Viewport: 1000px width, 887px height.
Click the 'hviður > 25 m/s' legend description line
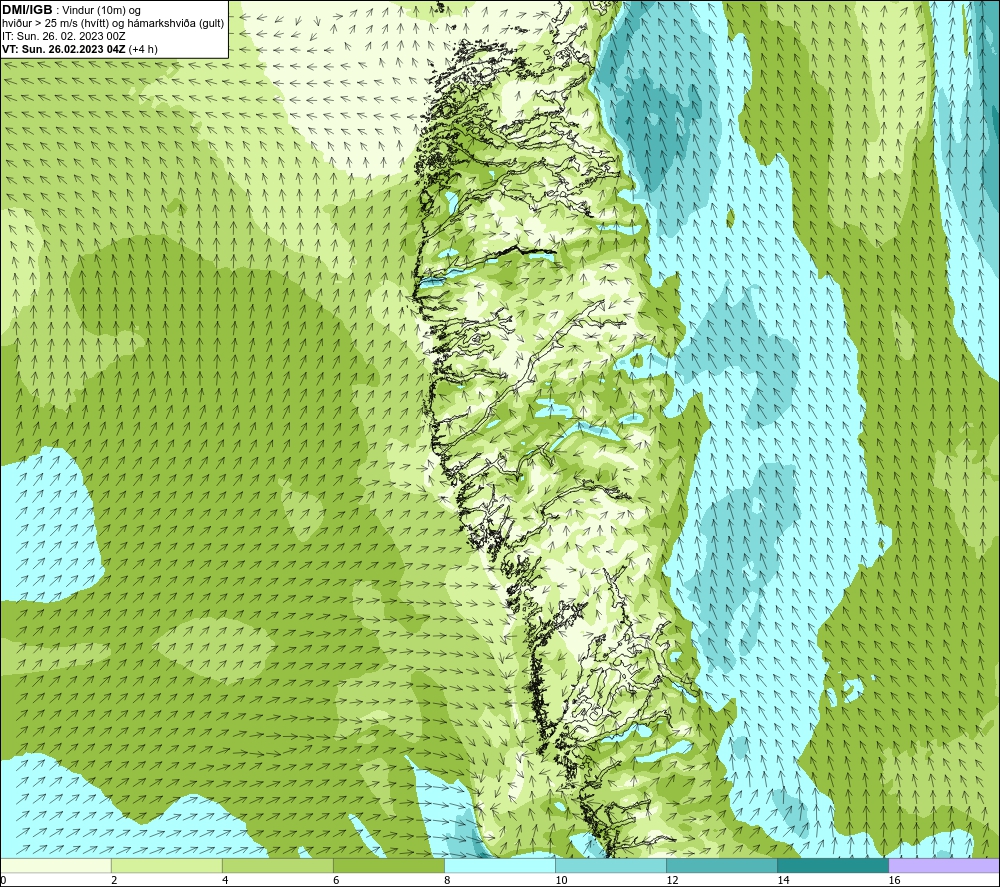pos(113,24)
